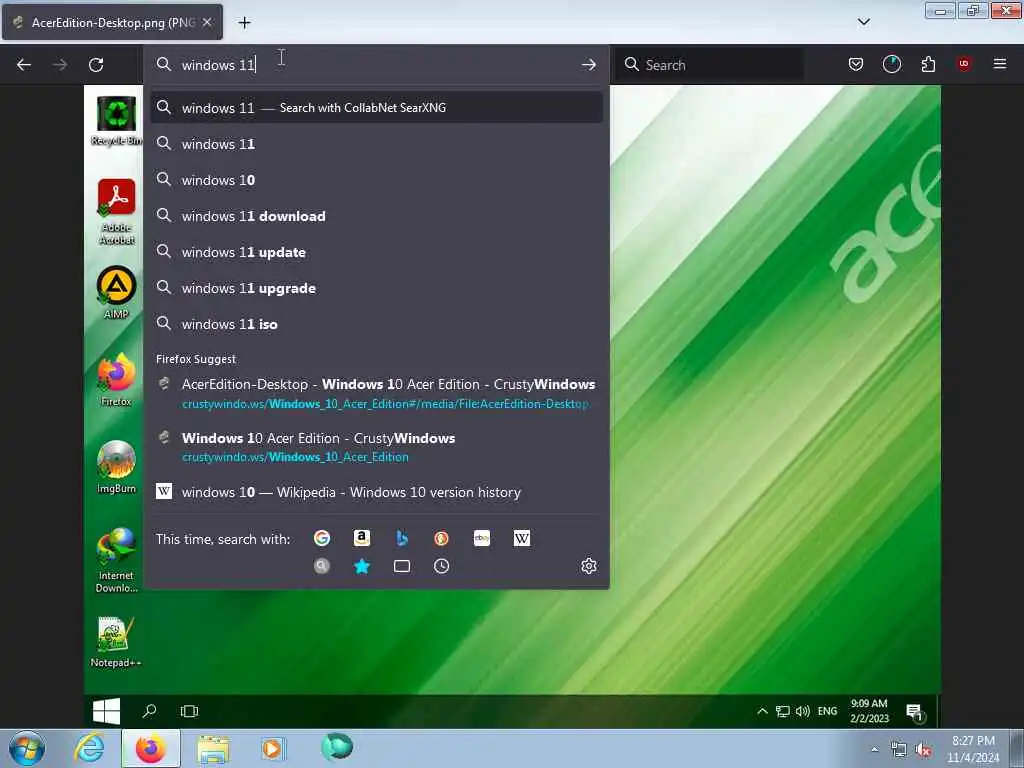1024x768 pixels.
Task: Click Firefox in the outer taskbar
Action: [x=151, y=748]
